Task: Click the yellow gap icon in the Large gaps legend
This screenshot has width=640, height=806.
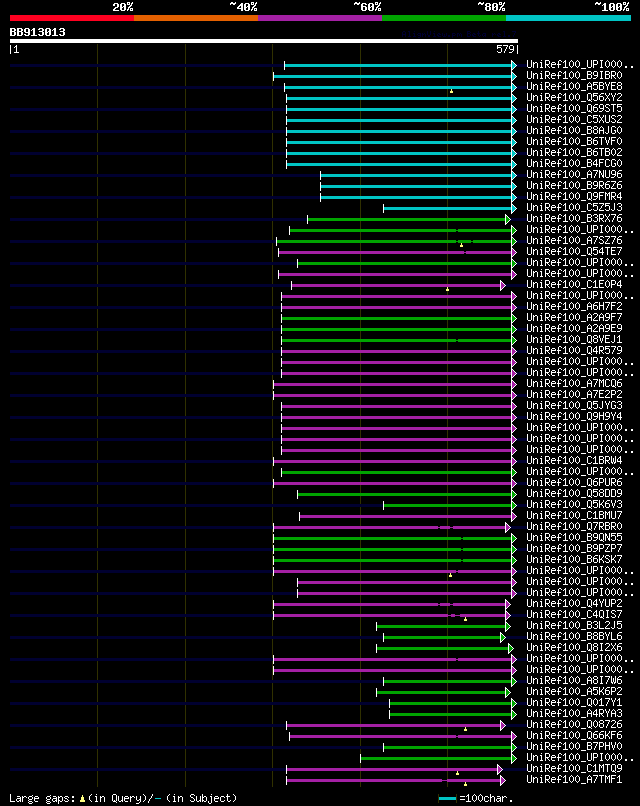Action: tap(82, 799)
